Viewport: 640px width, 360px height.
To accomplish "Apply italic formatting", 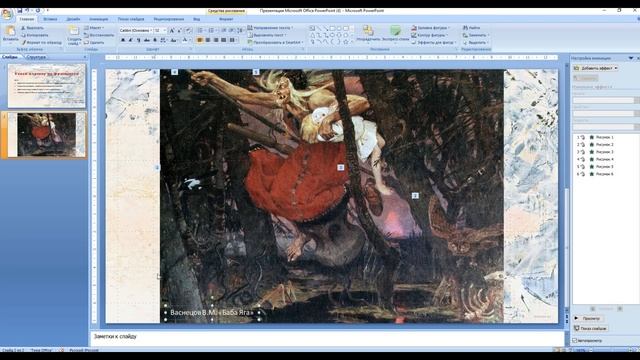I will [131, 40].
